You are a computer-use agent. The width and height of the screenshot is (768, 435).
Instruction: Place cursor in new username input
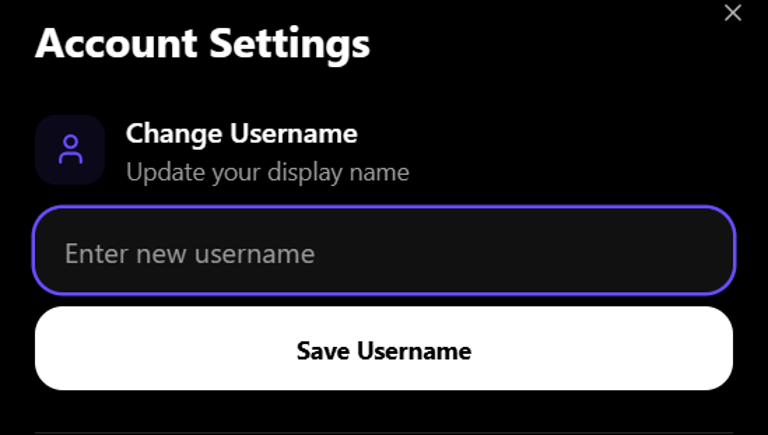(384, 252)
